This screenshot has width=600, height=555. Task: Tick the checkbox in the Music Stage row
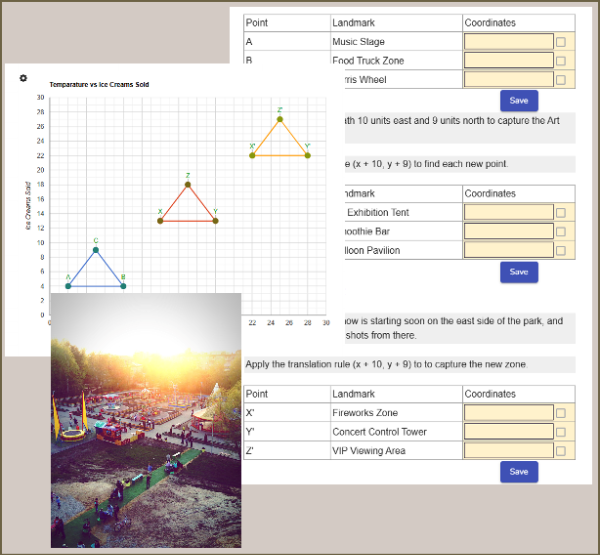560,42
